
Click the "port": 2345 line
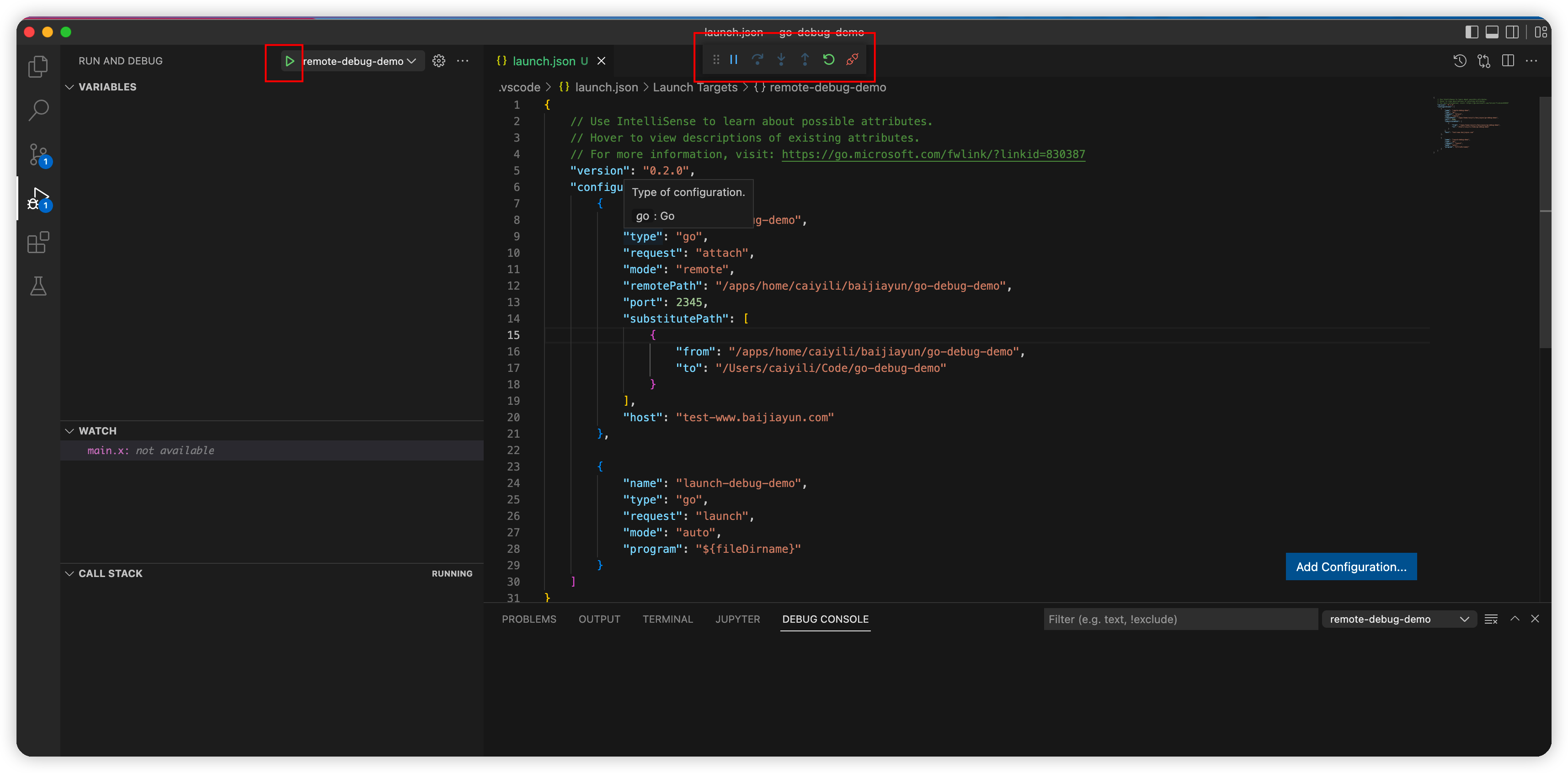[665, 302]
